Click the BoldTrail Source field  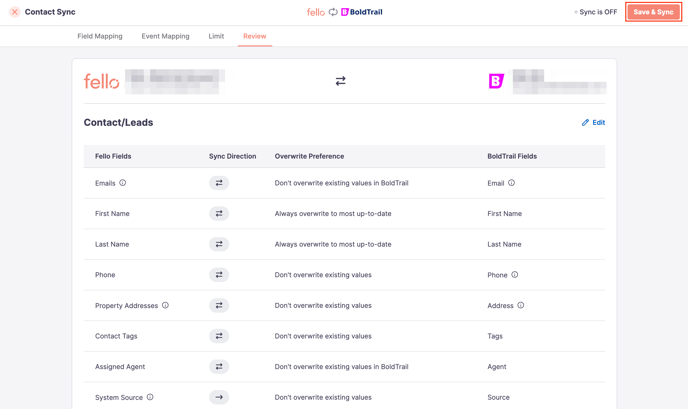pos(498,397)
